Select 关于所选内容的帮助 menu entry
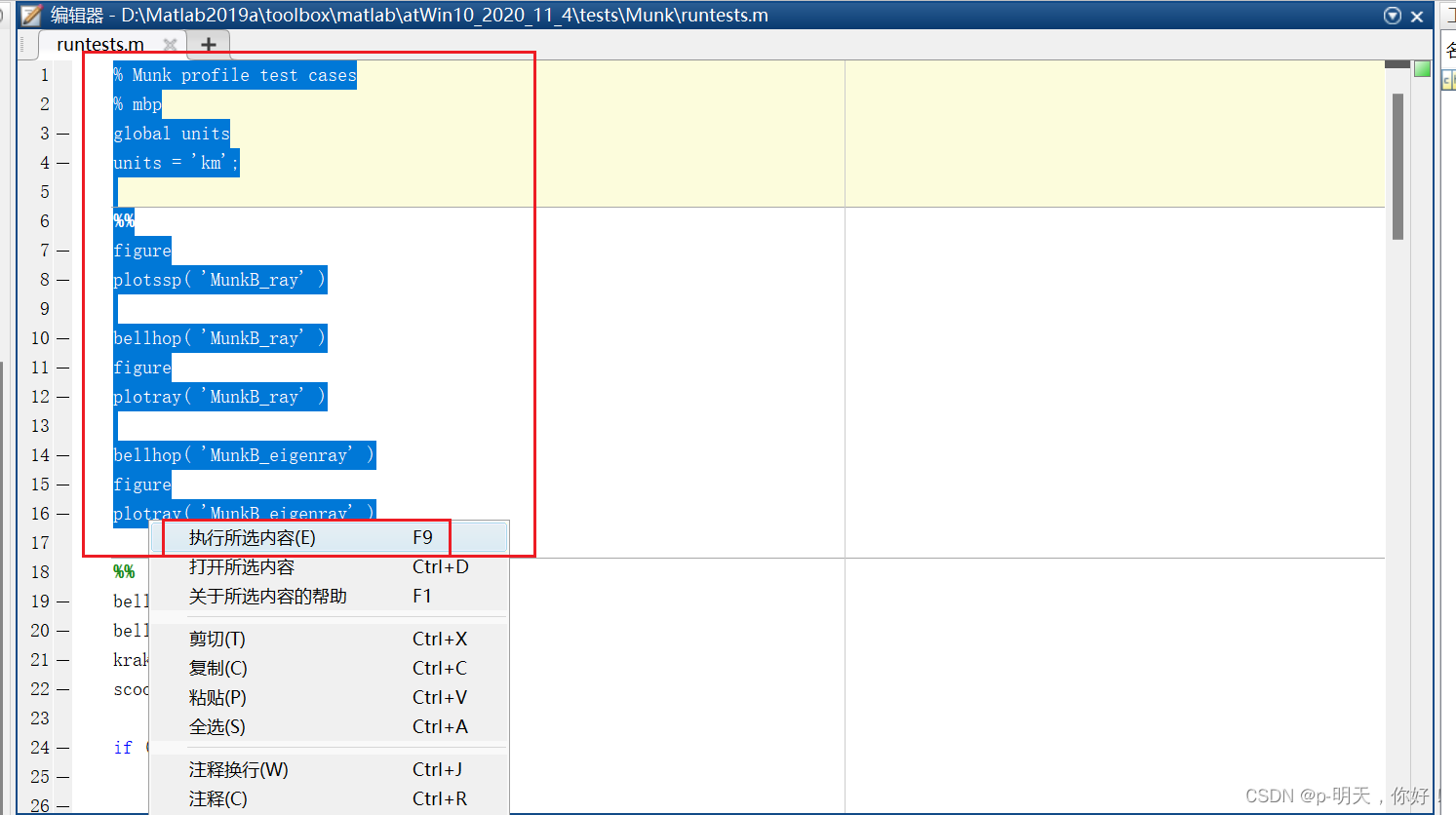The image size is (1456, 815). [x=329, y=597]
